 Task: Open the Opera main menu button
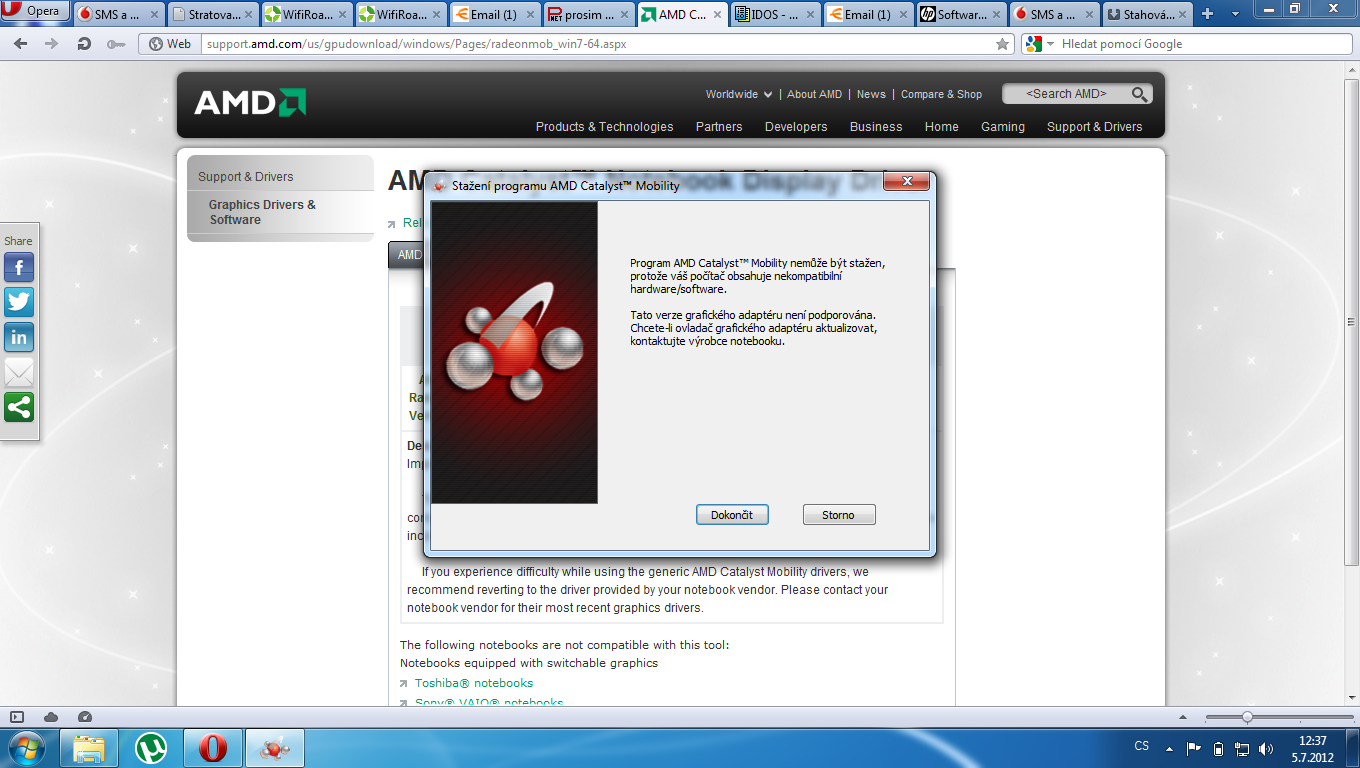pos(35,12)
